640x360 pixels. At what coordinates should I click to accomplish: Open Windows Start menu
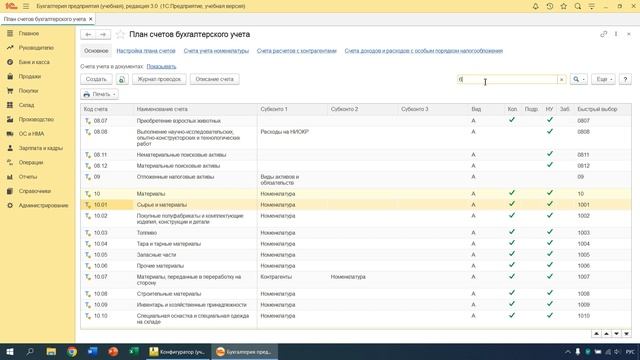[10, 351]
